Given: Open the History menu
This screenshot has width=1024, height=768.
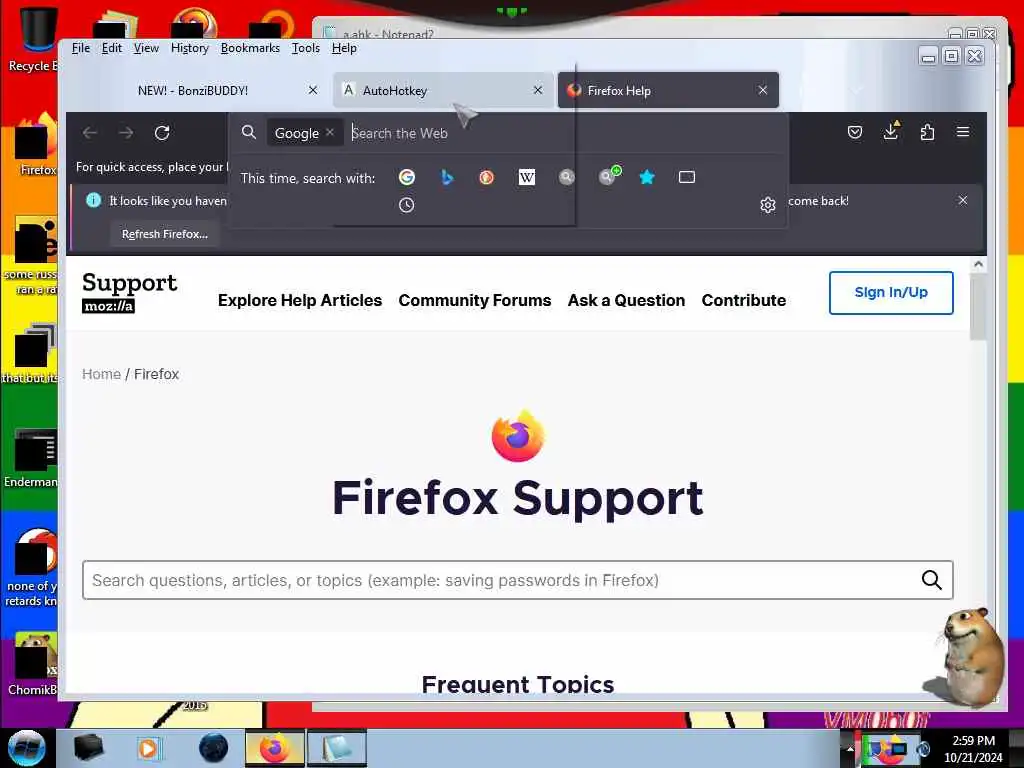Looking at the screenshot, I should coord(189,48).
